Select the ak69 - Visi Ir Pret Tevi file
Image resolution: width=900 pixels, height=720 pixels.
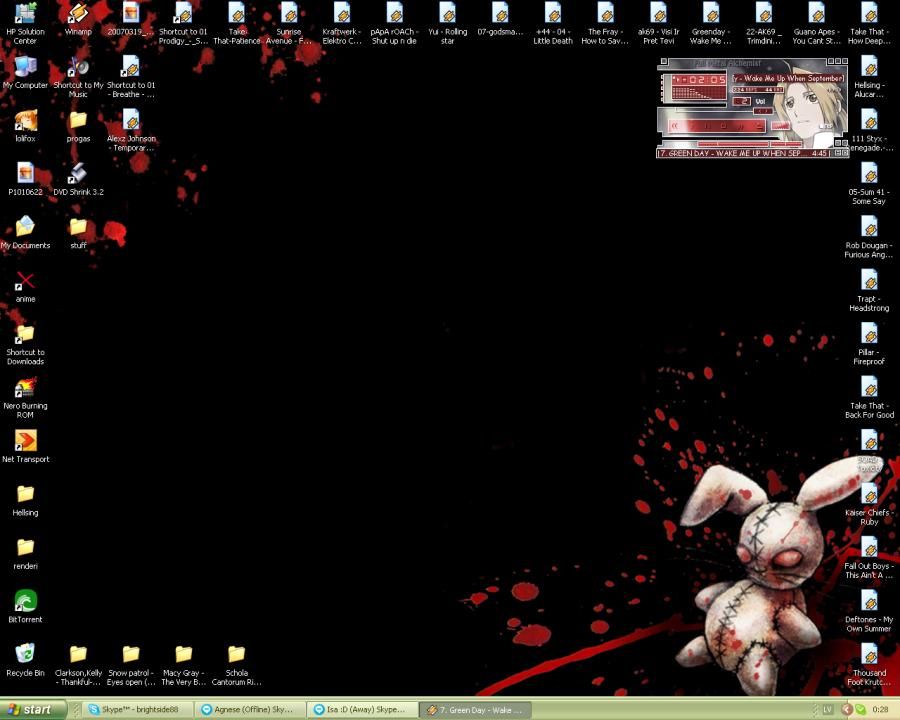658,23
